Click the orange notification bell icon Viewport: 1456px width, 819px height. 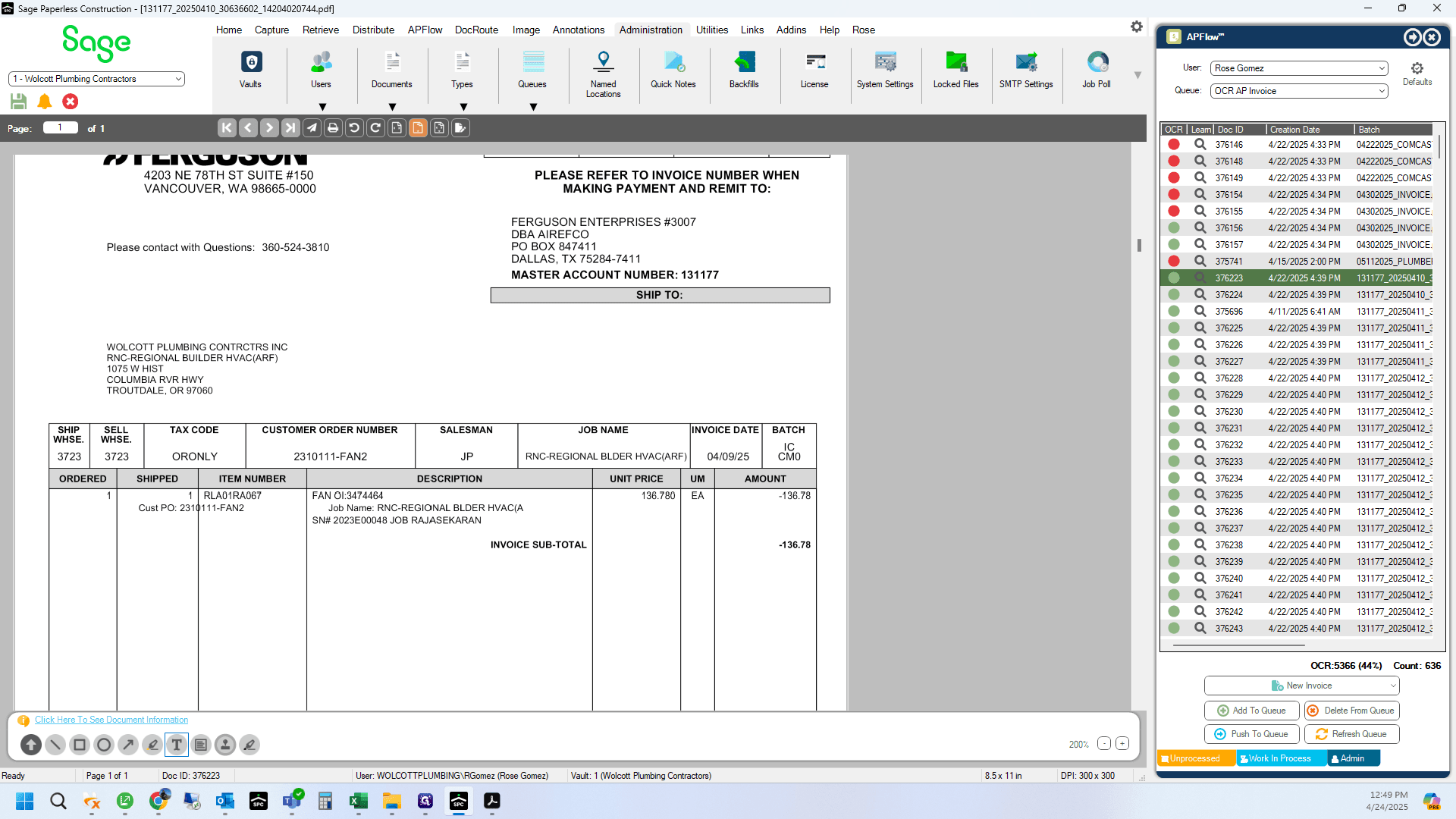click(x=45, y=102)
